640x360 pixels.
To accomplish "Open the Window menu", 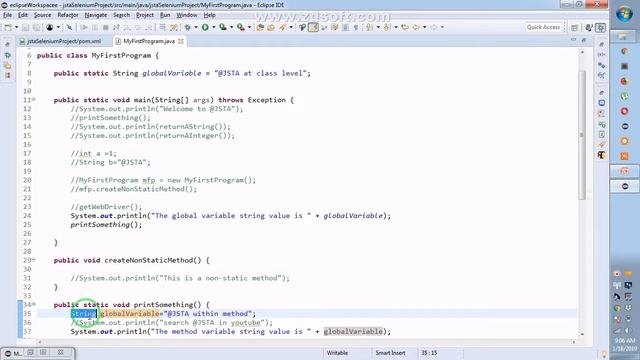I will (x=187, y=15).
